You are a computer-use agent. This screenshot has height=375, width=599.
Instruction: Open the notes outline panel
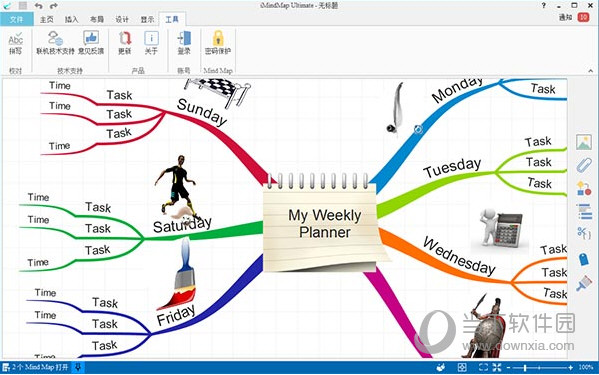click(x=584, y=211)
